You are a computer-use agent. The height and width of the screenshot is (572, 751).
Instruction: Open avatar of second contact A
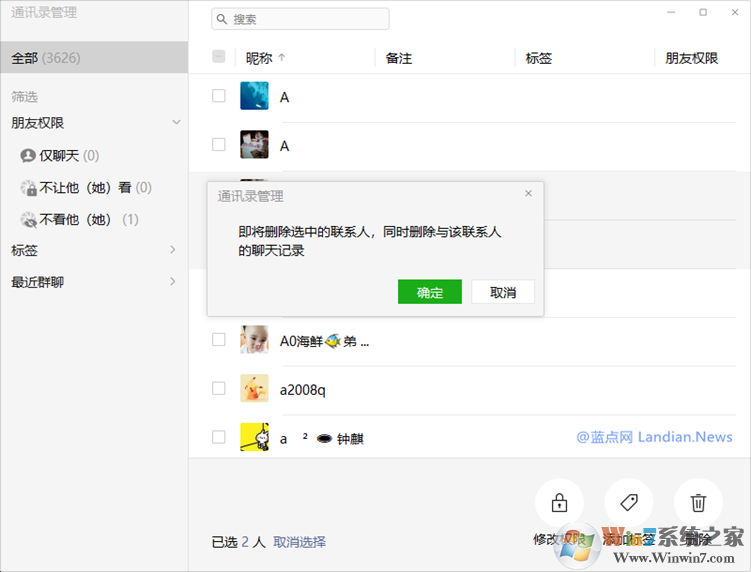tap(254, 144)
